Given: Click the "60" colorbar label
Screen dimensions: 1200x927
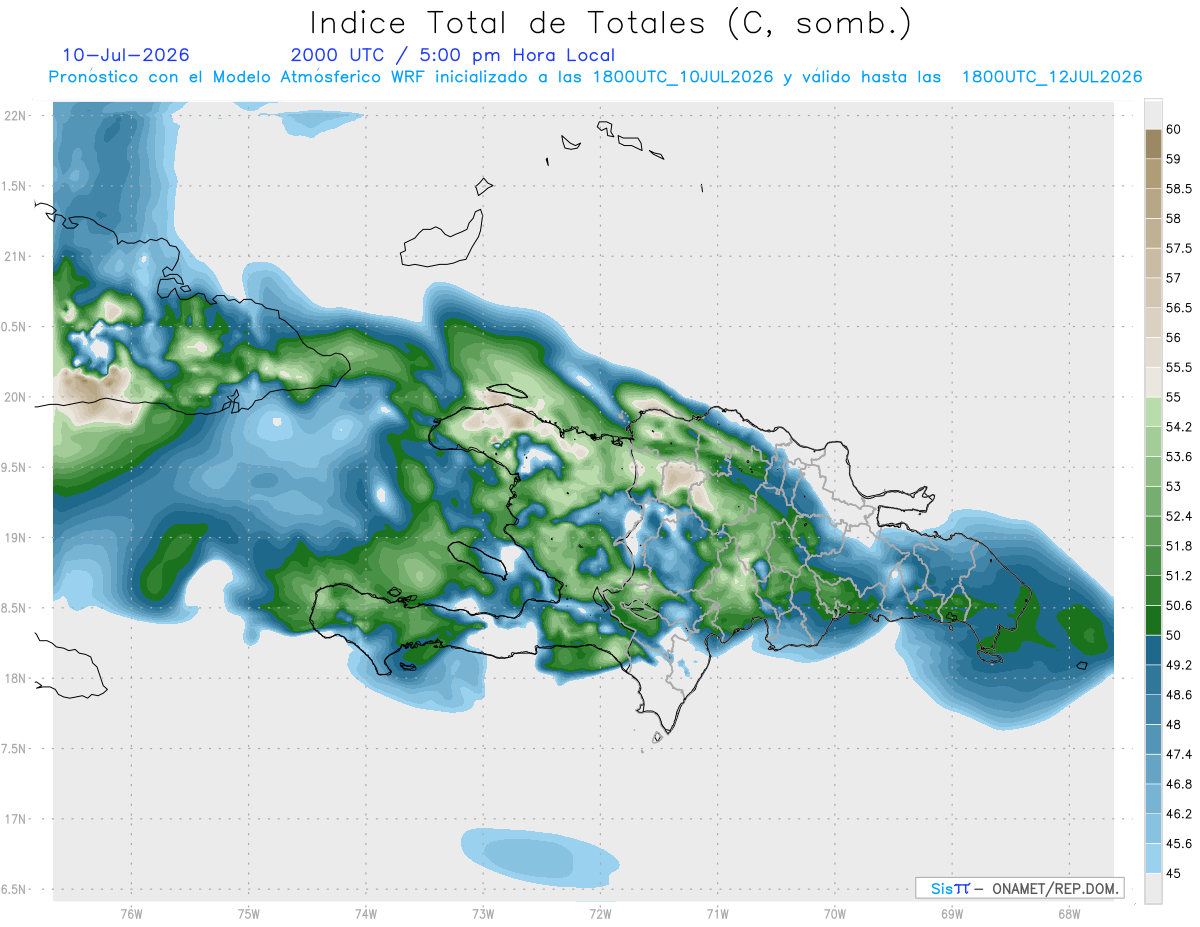Looking at the screenshot, I should point(1173,129).
